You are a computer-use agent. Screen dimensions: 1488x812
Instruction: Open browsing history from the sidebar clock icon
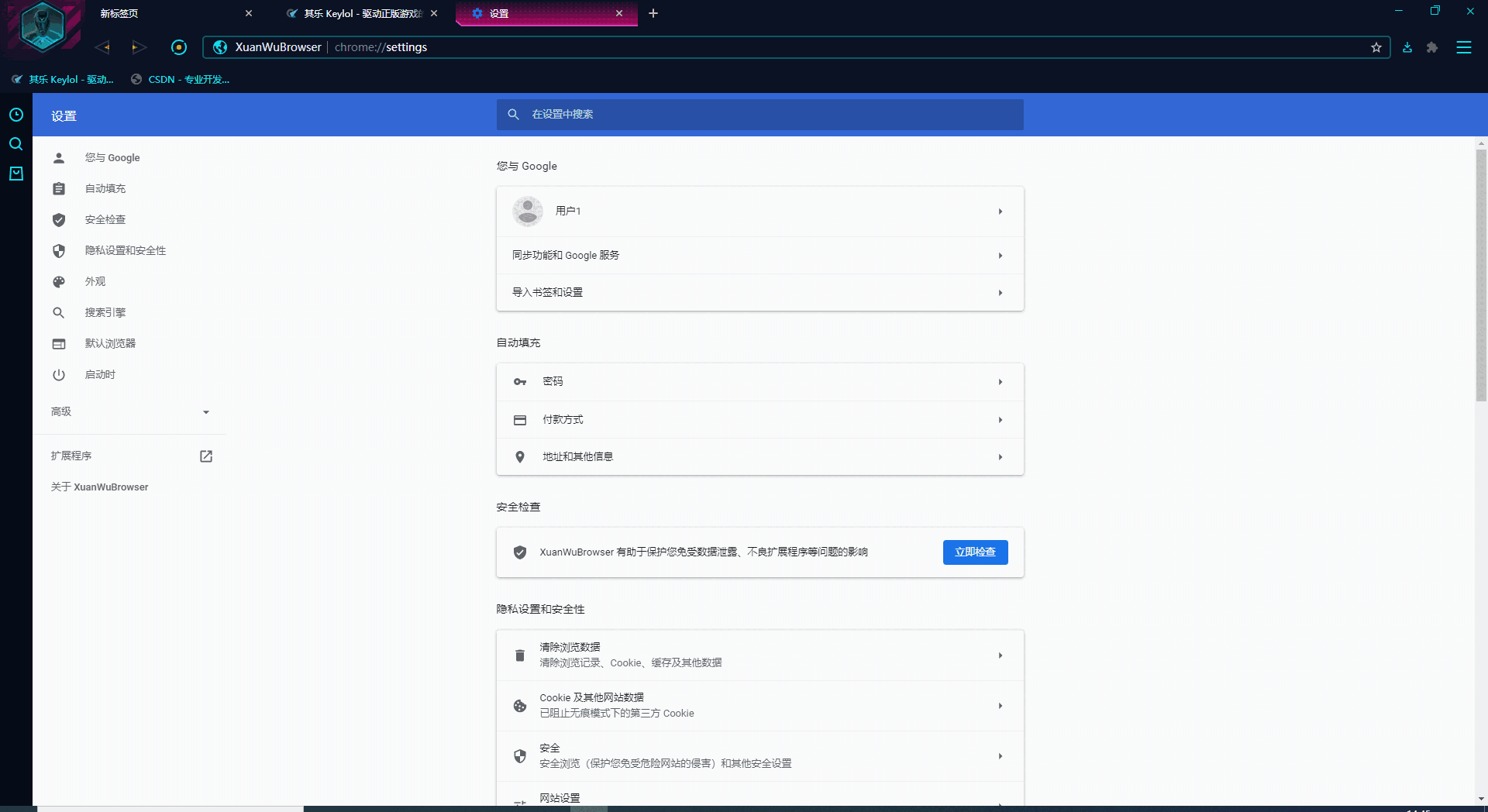click(x=16, y=115)
